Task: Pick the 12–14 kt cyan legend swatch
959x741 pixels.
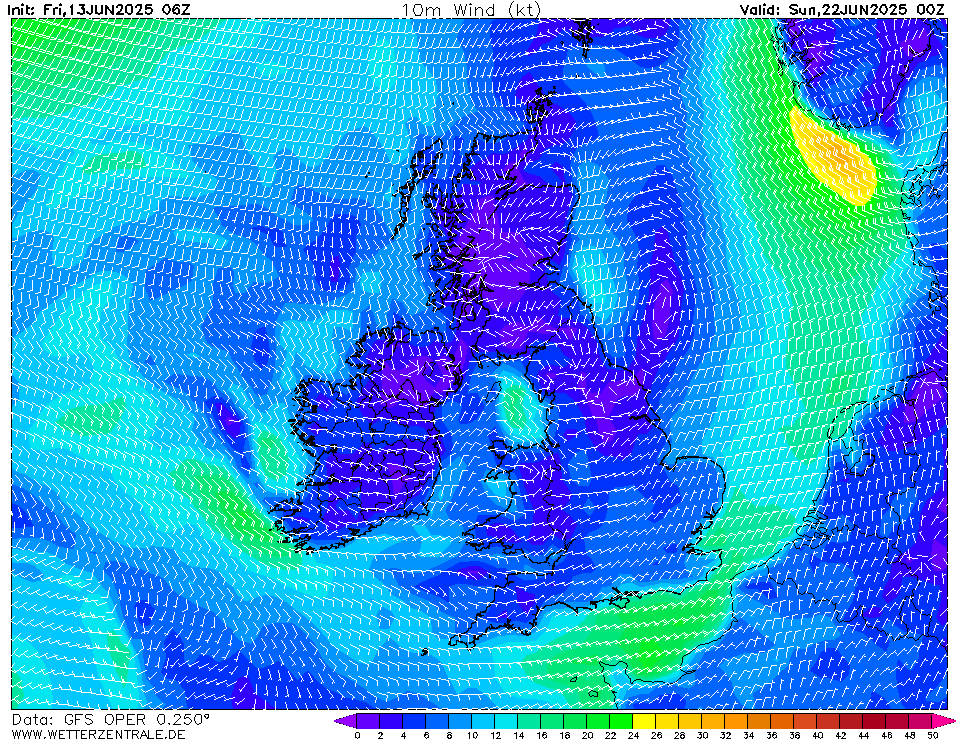Action: (506, 721)
